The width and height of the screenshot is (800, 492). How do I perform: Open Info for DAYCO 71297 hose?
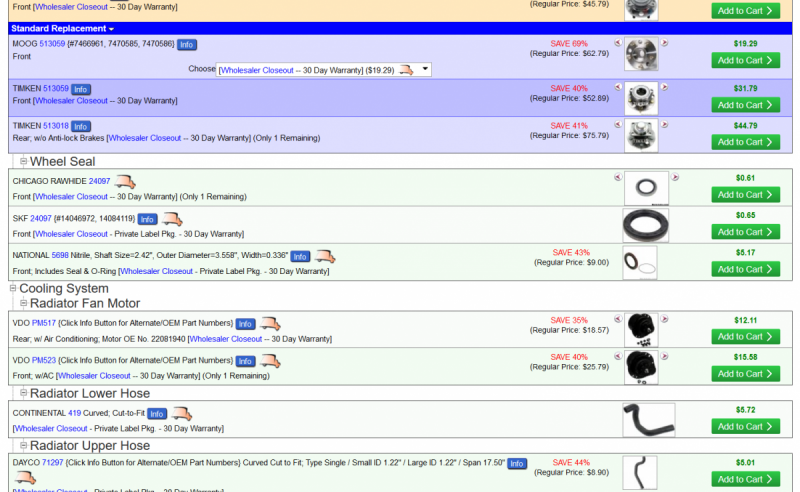coord(517,463)
